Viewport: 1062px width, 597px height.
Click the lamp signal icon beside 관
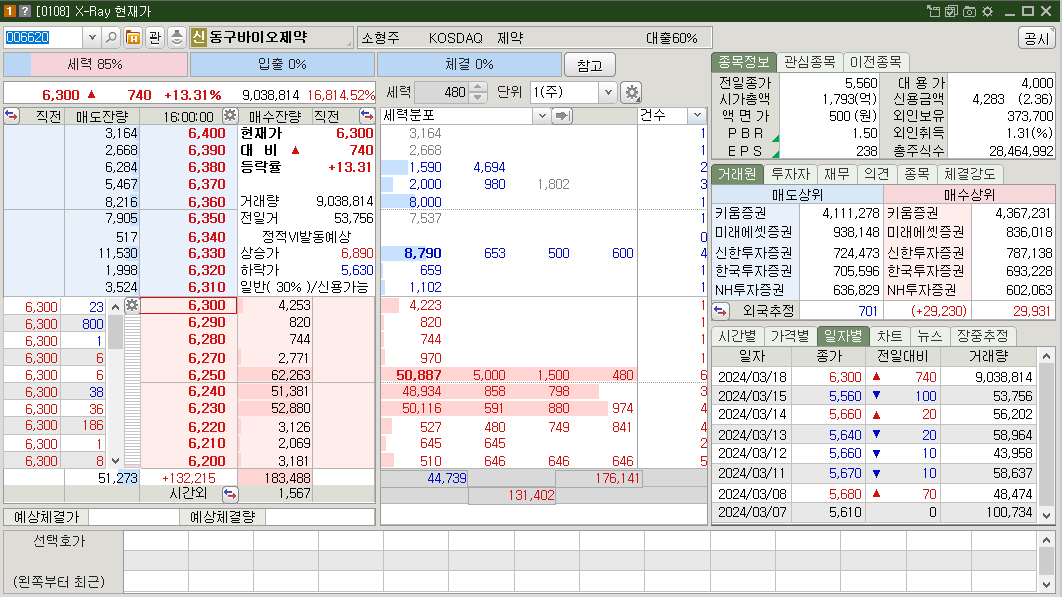click(x=177, y=37)
